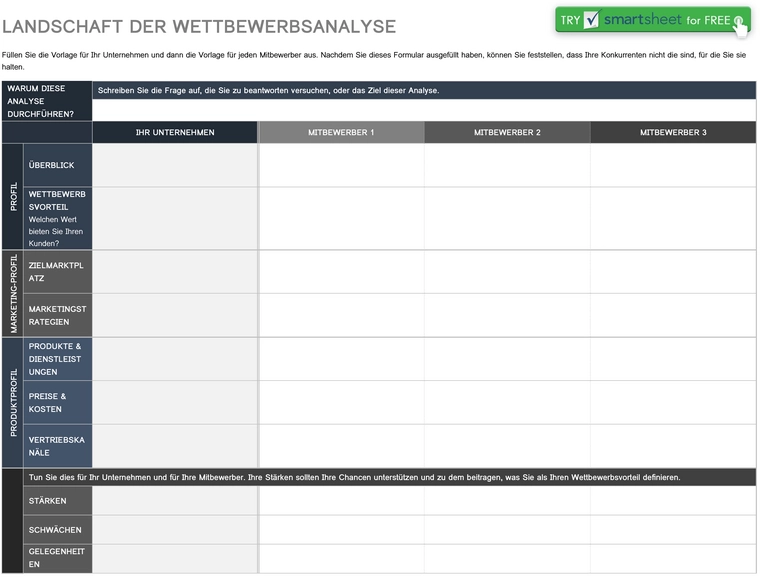Click the Gelegenheiten cell under Mitbewerber 1
The width and height of the screenshot is (760, 577).
tap(341, 559)
